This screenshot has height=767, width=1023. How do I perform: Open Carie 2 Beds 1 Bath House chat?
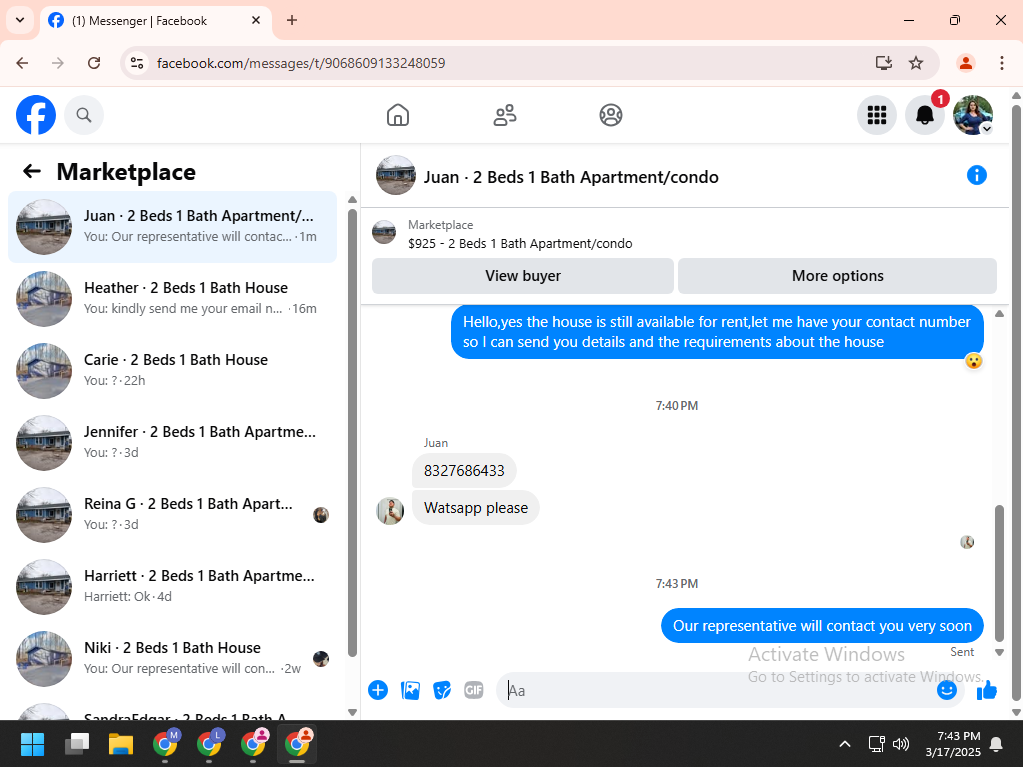click(x=172, y=370)
